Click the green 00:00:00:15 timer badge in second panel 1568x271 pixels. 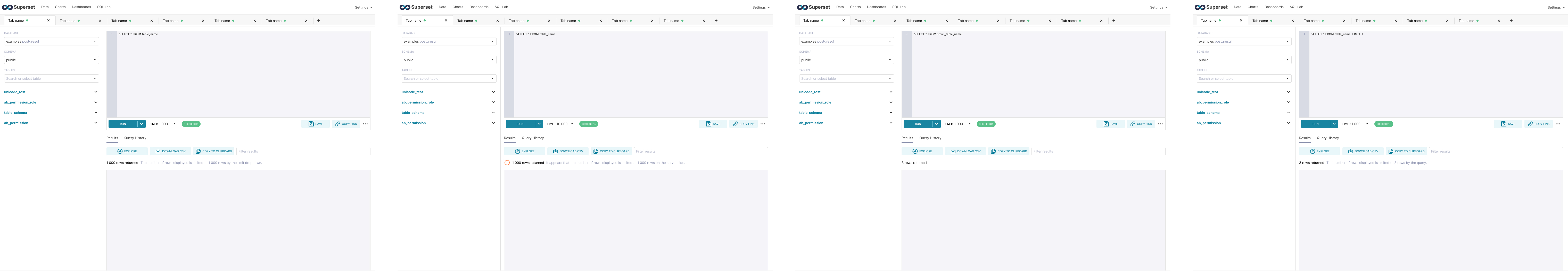589,124
